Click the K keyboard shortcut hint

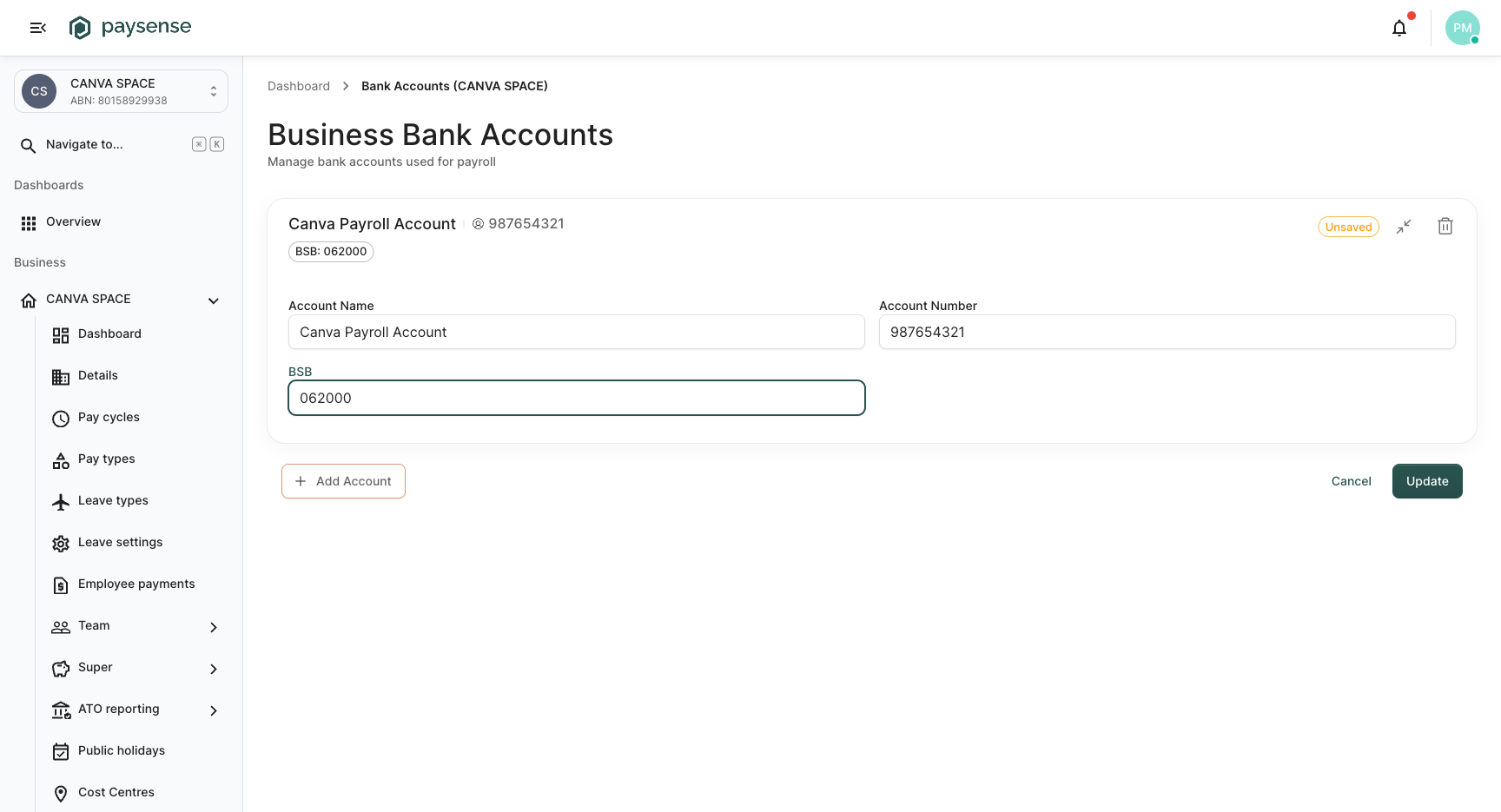pos(217,144)
